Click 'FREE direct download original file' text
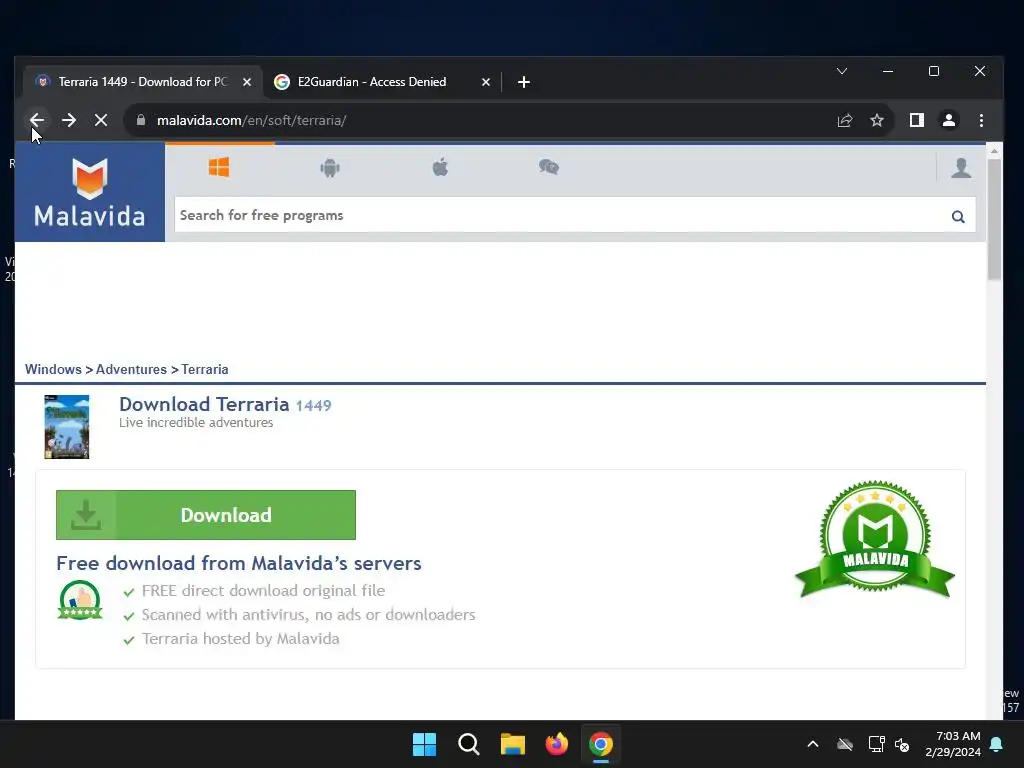This screenshot has height=768, width=1024. click(x=263, y=590)
